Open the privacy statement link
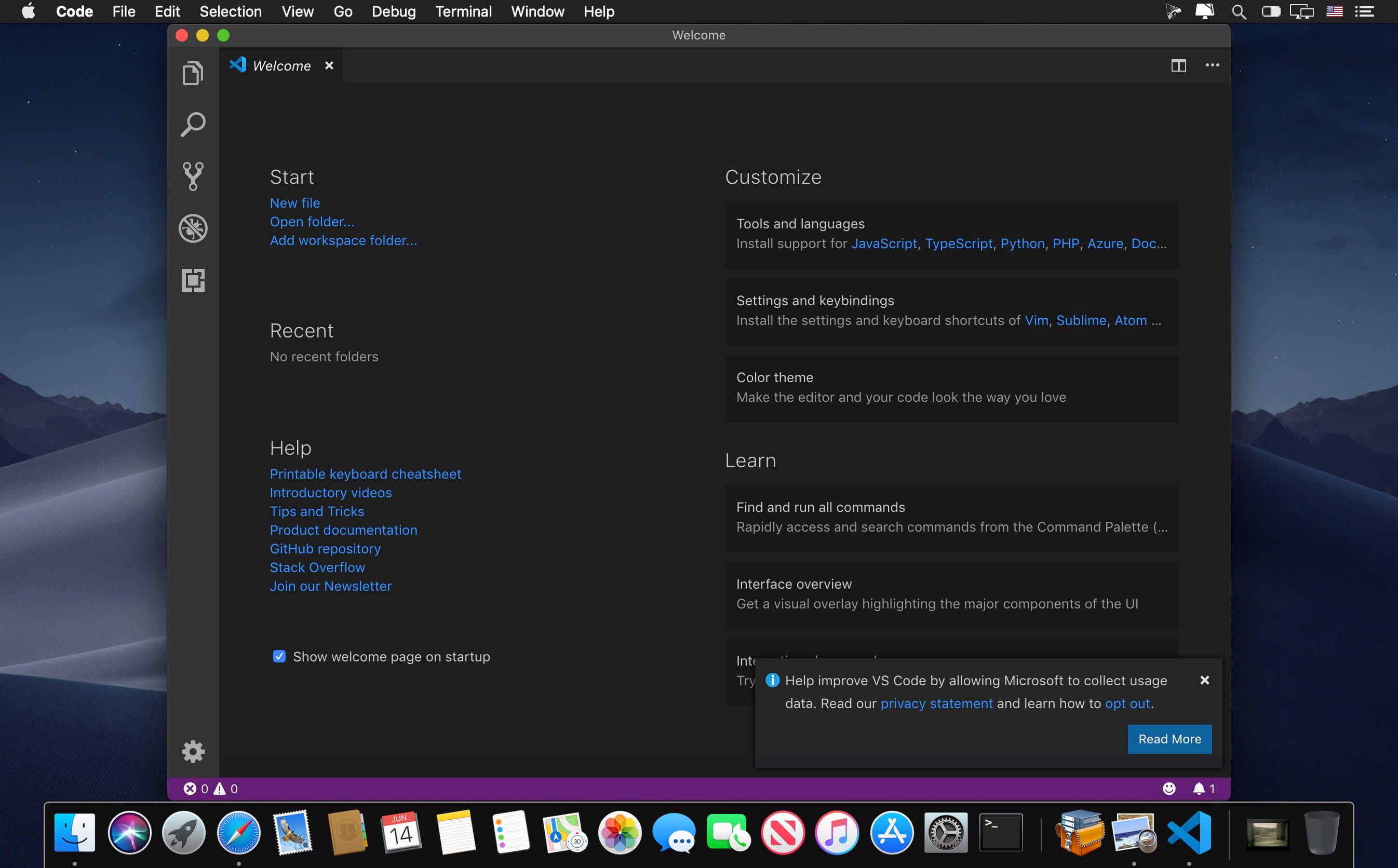This screenshot has width=1398, height=868. pyautogui.click(x=936, y=703)
